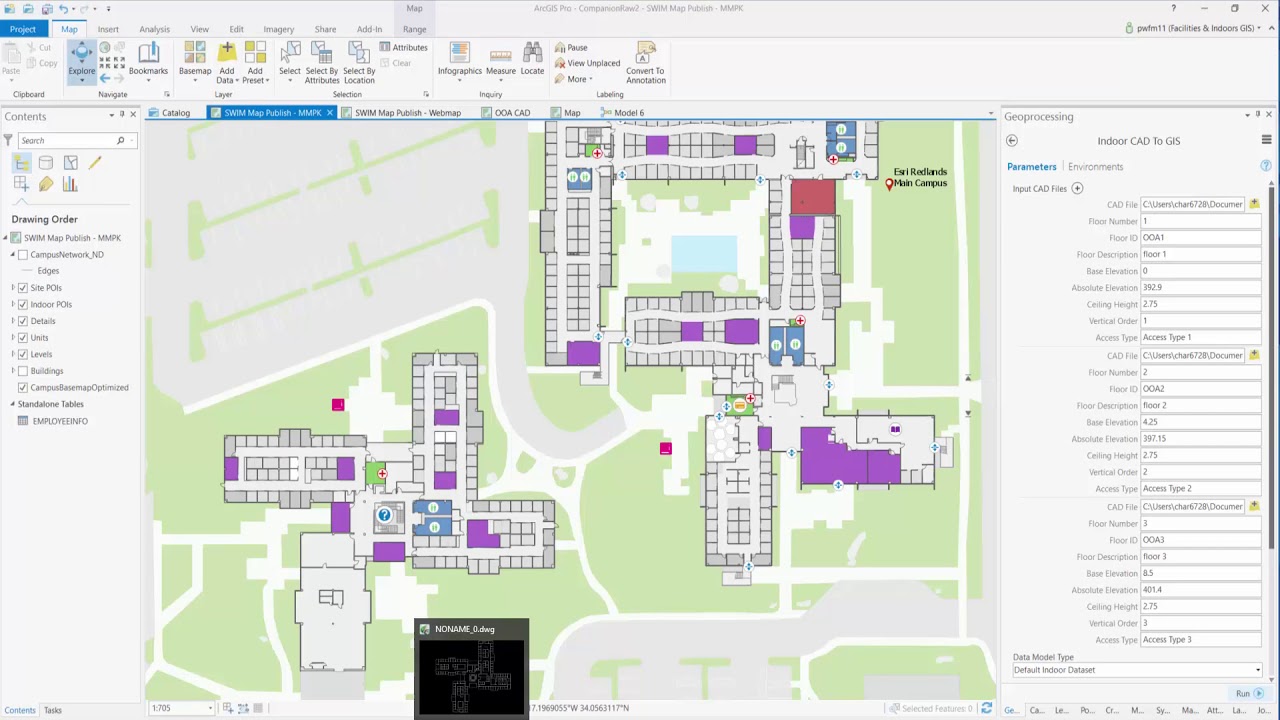This screenshot has width=1280, height=720.
Task: Add another Input CAD Files entry
Action: [1077, 189]
